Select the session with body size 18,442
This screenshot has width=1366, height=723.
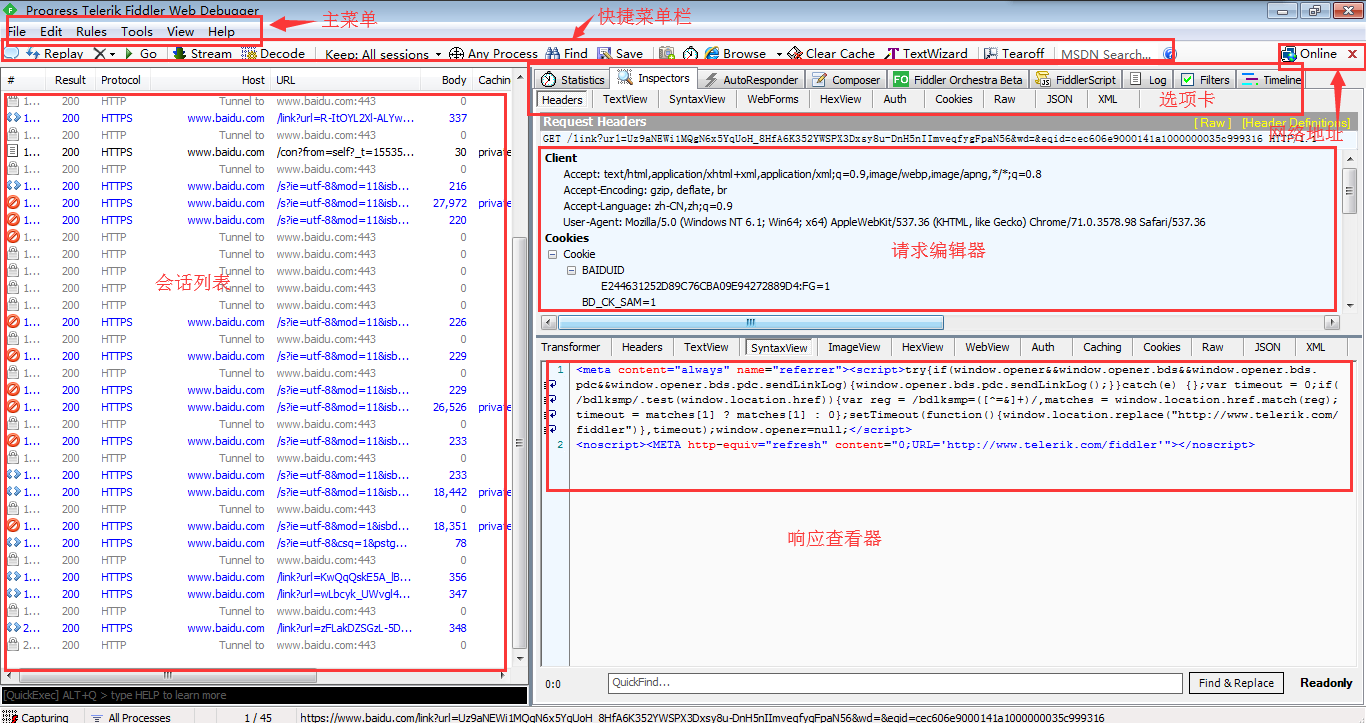pos(256,492)
